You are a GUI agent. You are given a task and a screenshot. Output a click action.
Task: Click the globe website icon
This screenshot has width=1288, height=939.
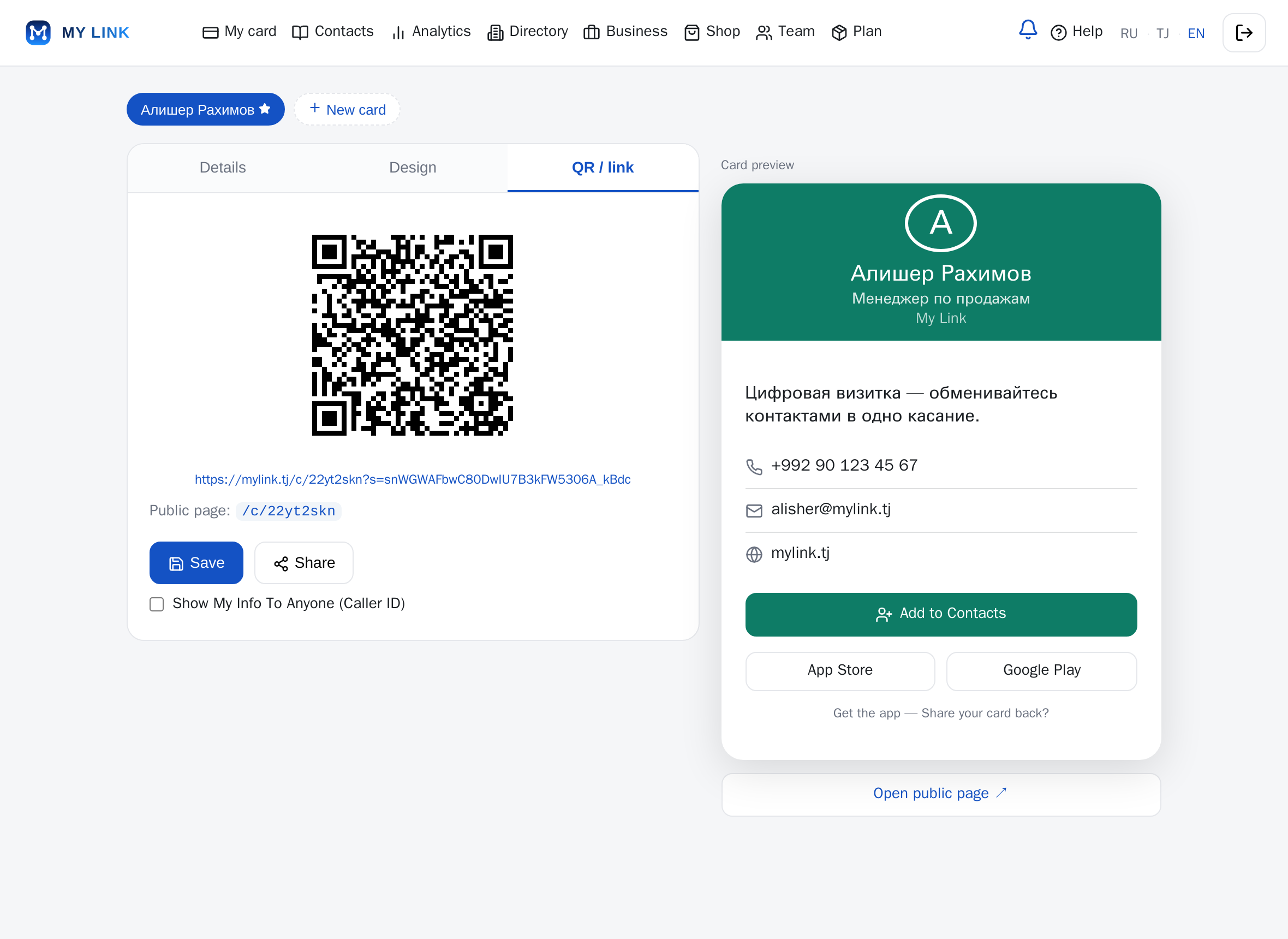754,554
